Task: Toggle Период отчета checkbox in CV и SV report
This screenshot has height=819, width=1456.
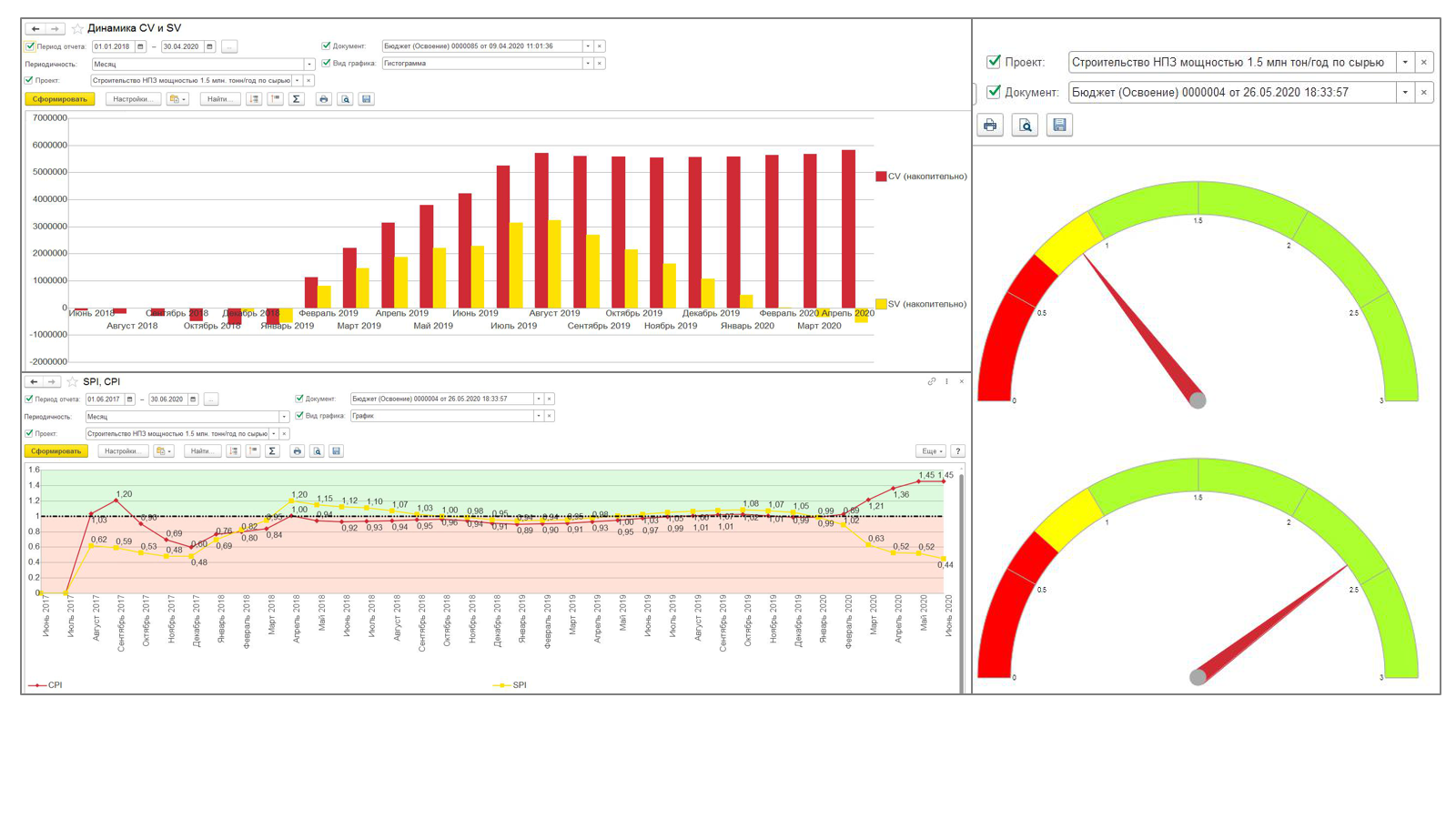Action: (30, 46)
